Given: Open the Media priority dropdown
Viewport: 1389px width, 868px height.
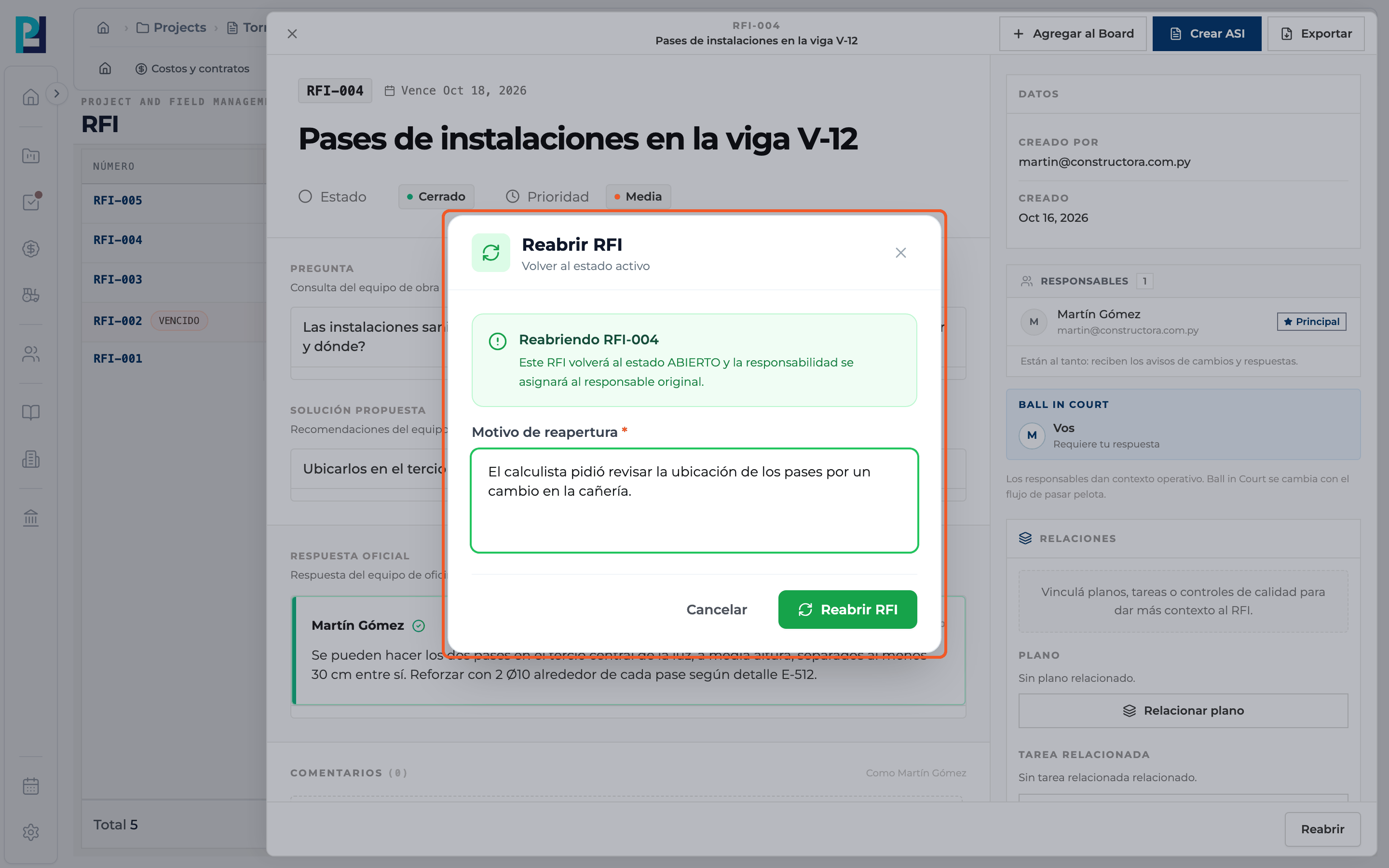Looking at the screenshot, I should (x=638, y=196).
